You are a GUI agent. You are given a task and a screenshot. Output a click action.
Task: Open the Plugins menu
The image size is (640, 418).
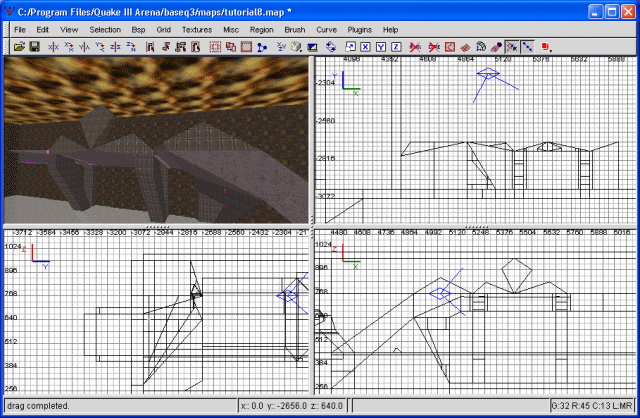[x=360, y=30]
